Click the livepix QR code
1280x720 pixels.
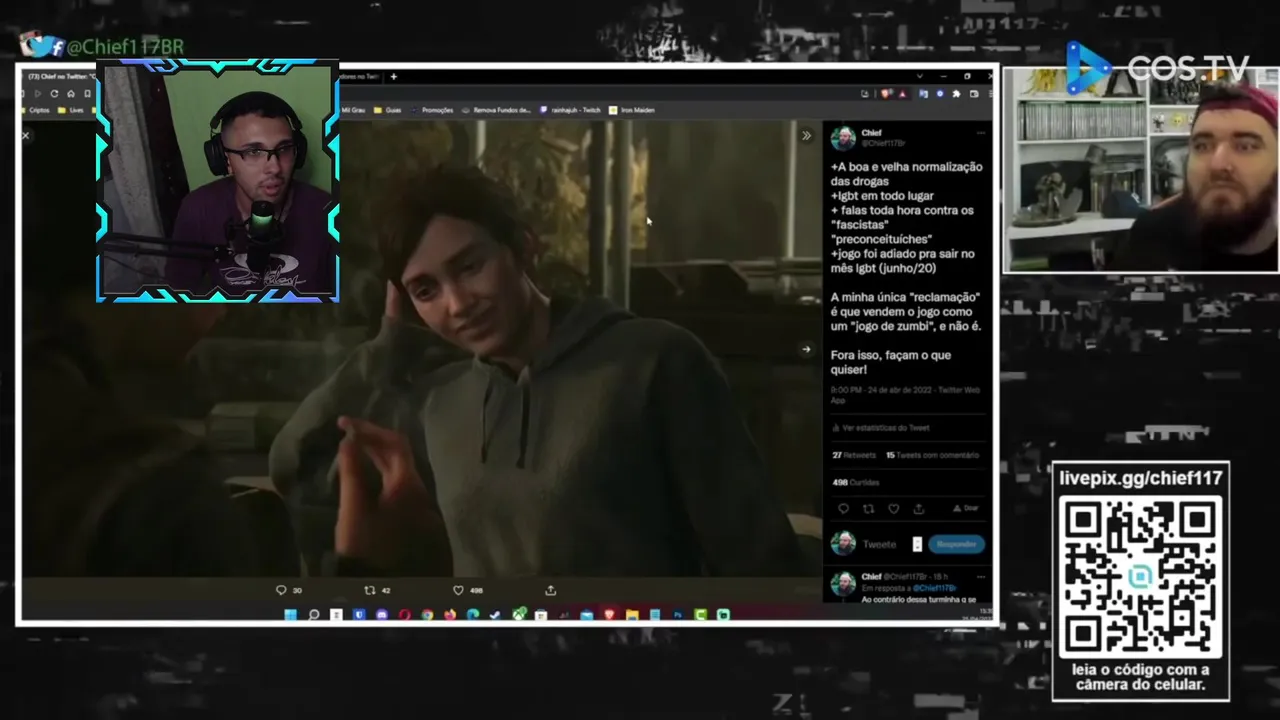(1140, 577)
